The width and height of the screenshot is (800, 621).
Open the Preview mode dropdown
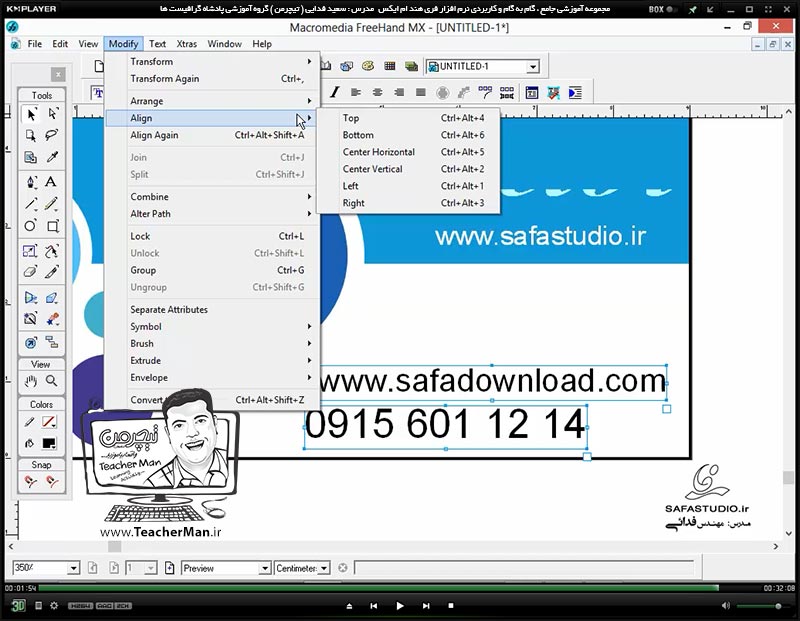pyautogui.click(x=264, y=568)
